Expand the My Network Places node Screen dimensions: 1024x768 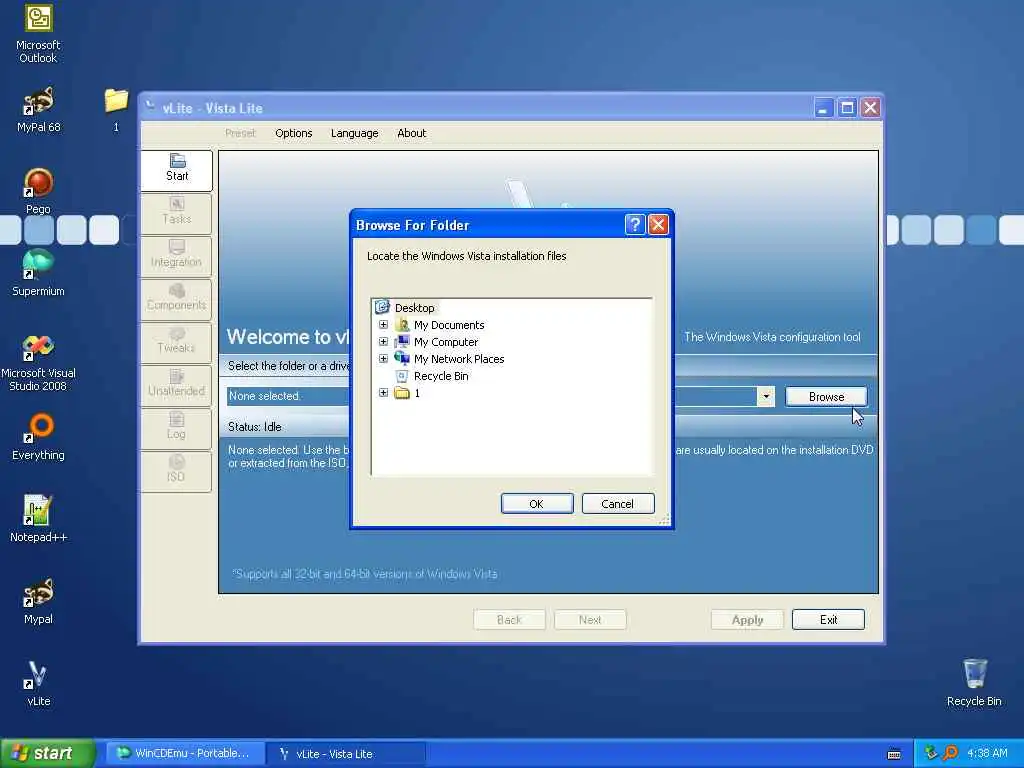click(383, 359)
